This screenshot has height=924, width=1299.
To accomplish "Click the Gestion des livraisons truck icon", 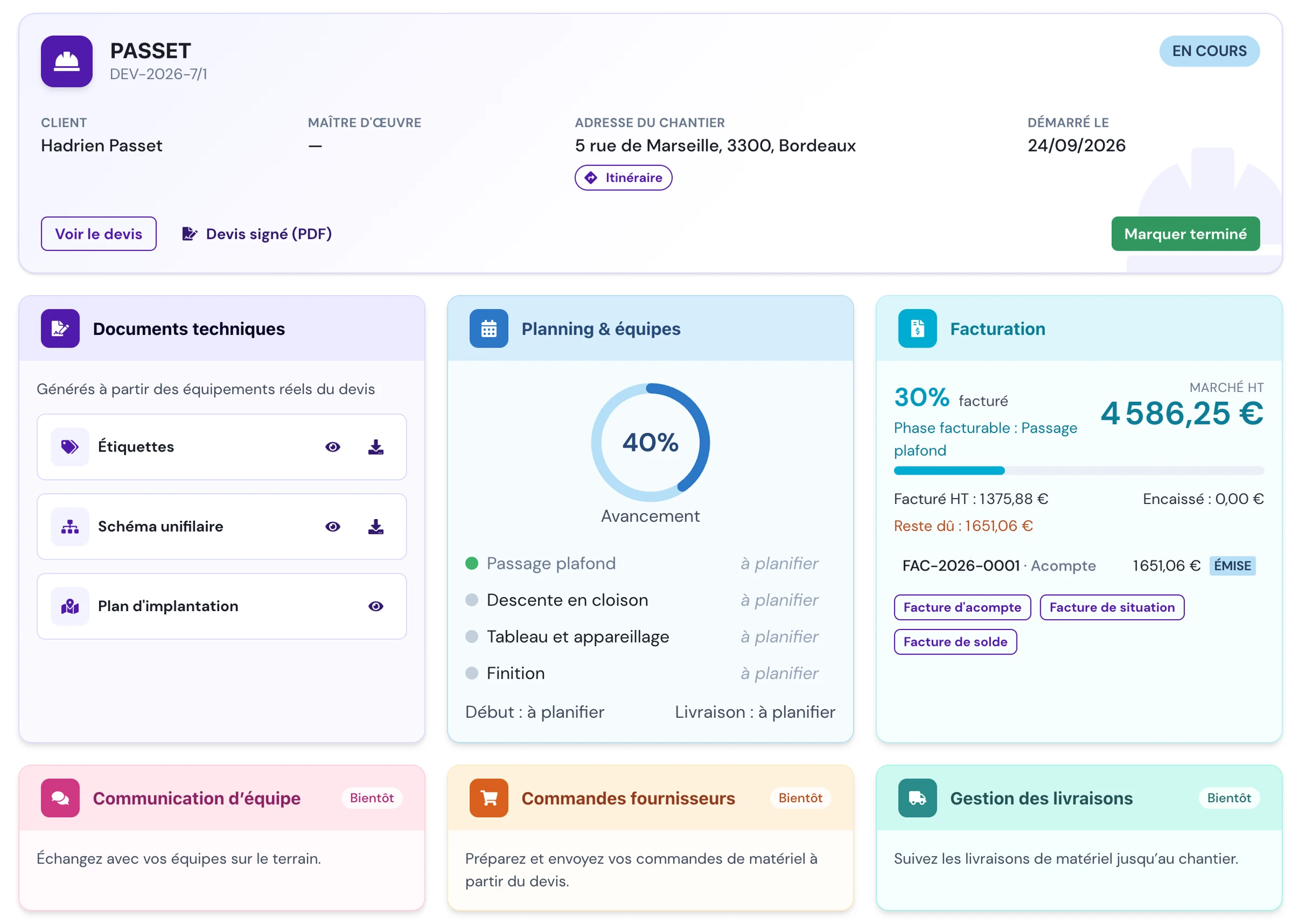I will click(917, 798).
